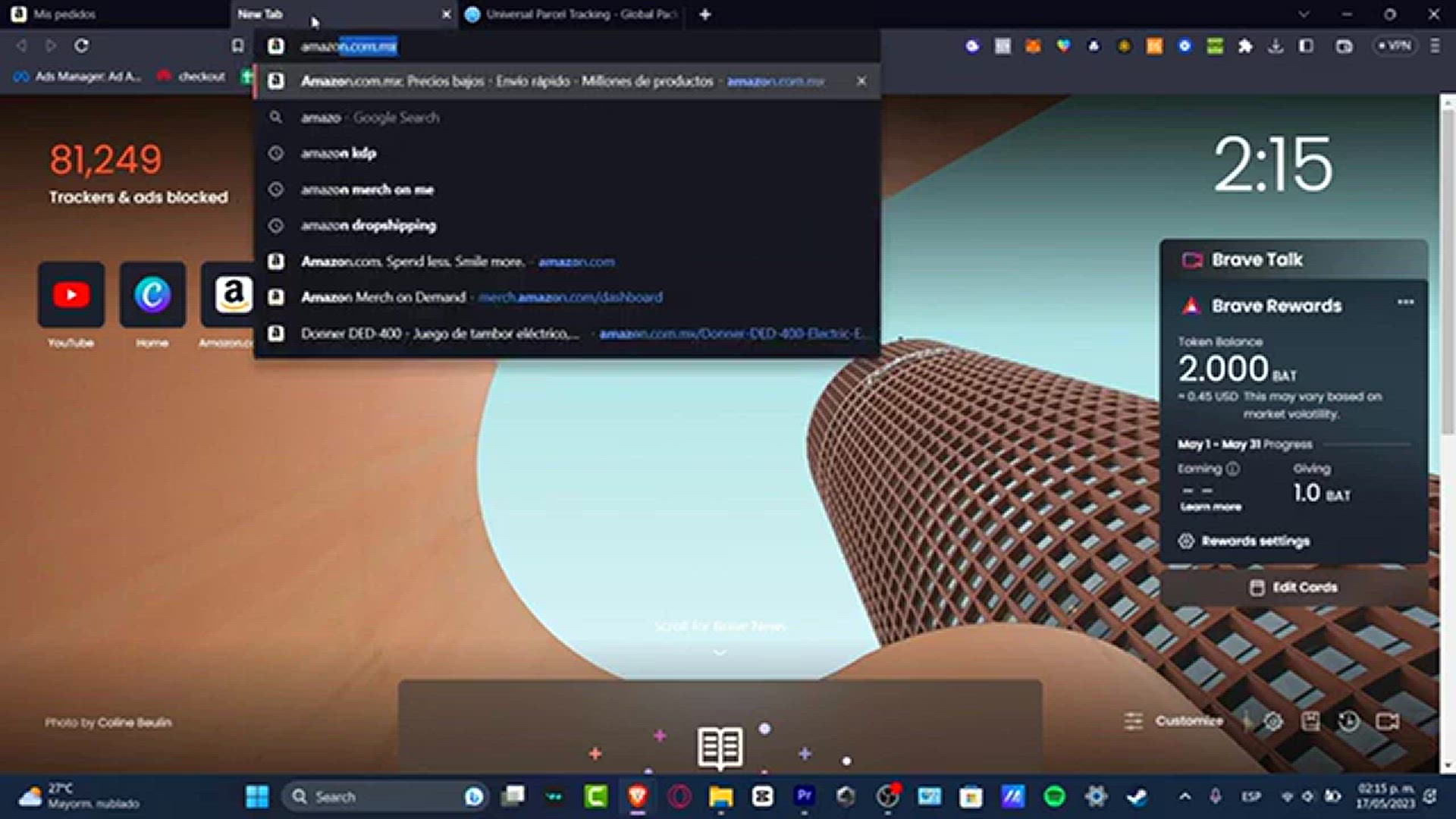Click the Photo by Coline Beulin credit
Screen dimensions: 1456x819
108,723
